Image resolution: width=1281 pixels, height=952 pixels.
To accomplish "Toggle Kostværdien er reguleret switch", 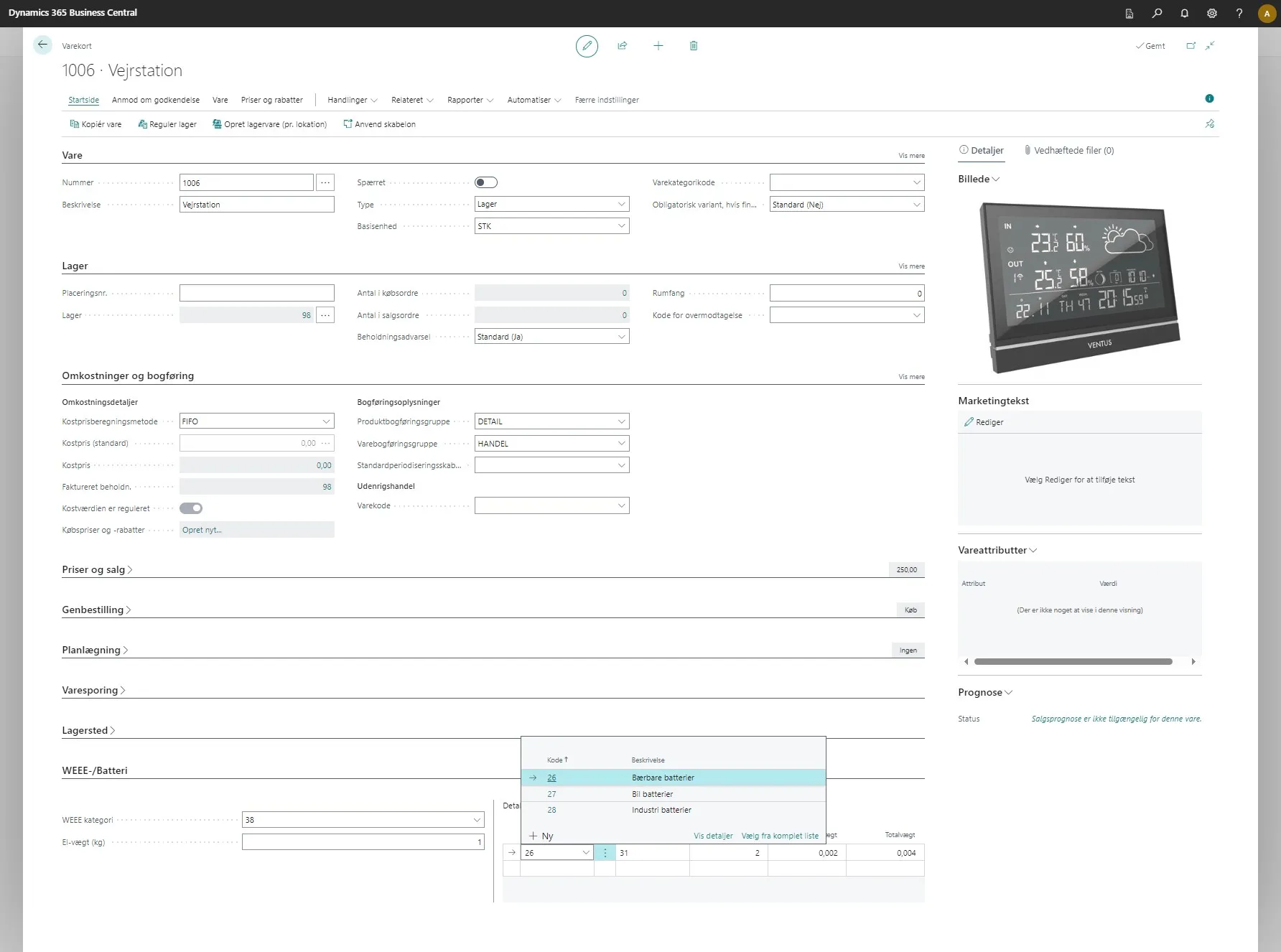I will pyautogui.click(x=191, y=508).
